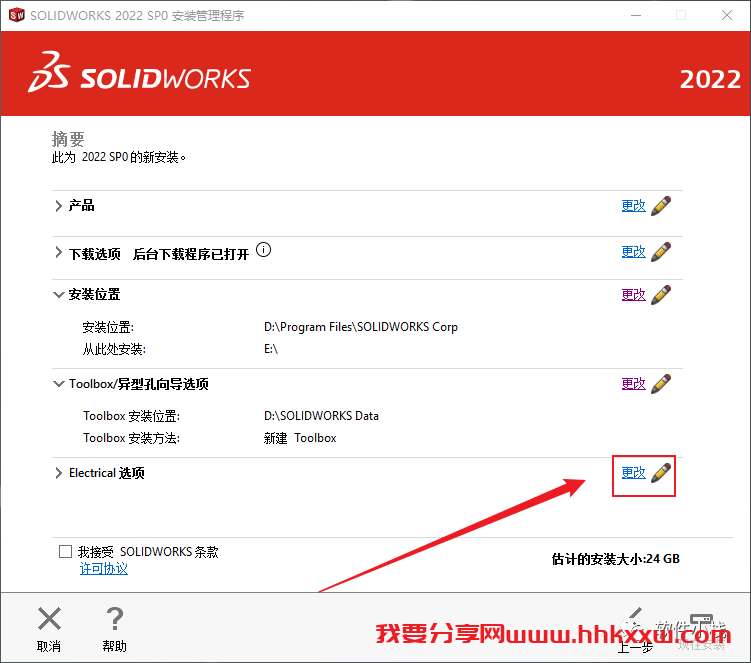Click the info icon beside 后台下载程序已打开

tap(263, 250)
